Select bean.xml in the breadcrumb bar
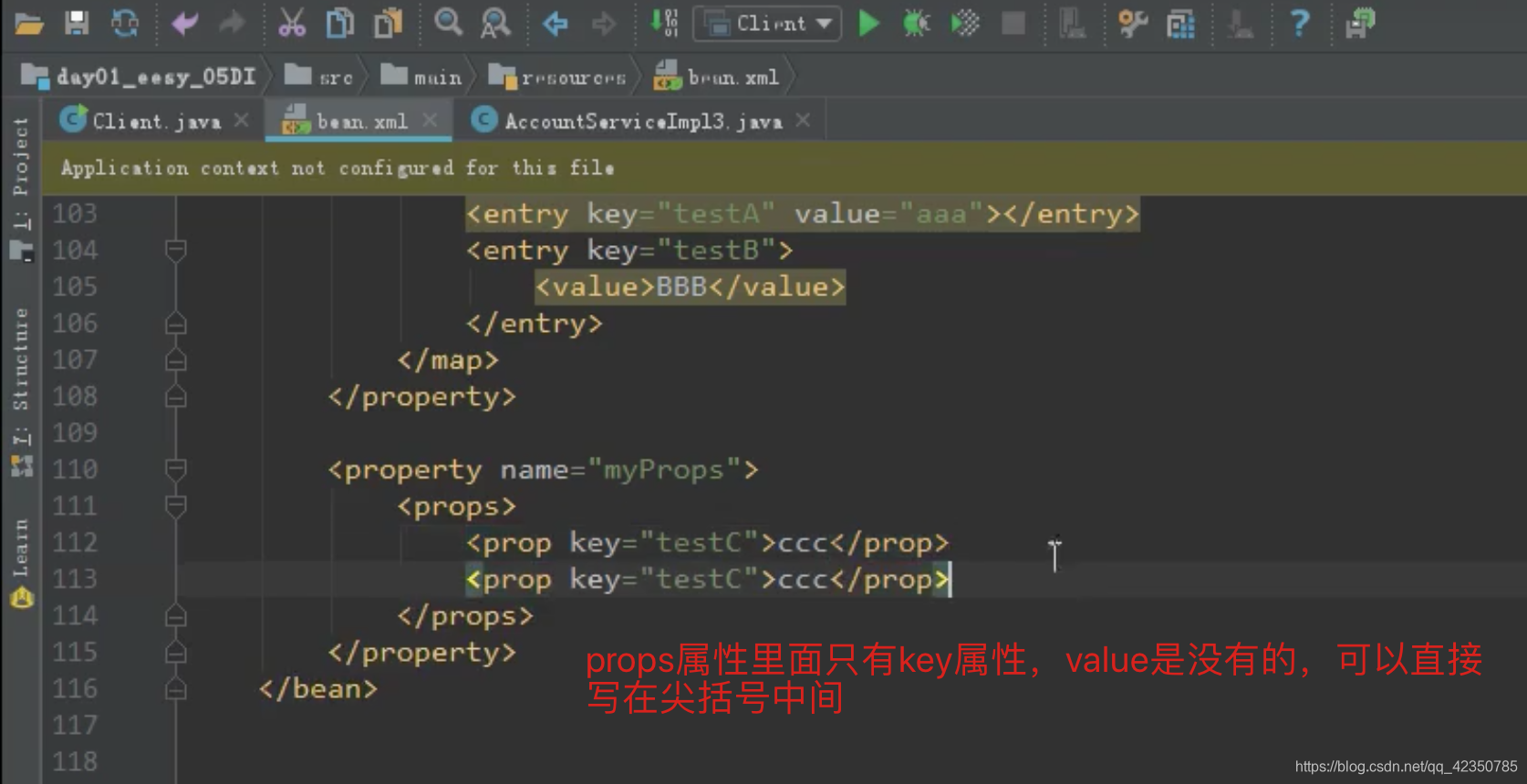 pos(717,77)
